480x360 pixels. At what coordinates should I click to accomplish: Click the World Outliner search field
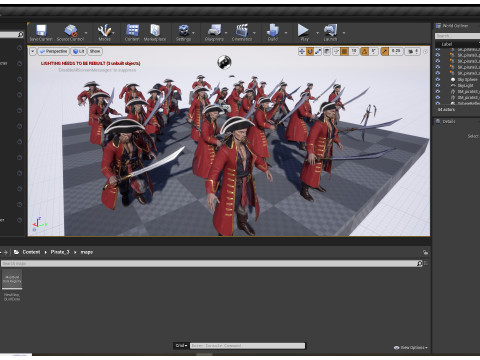457,36
